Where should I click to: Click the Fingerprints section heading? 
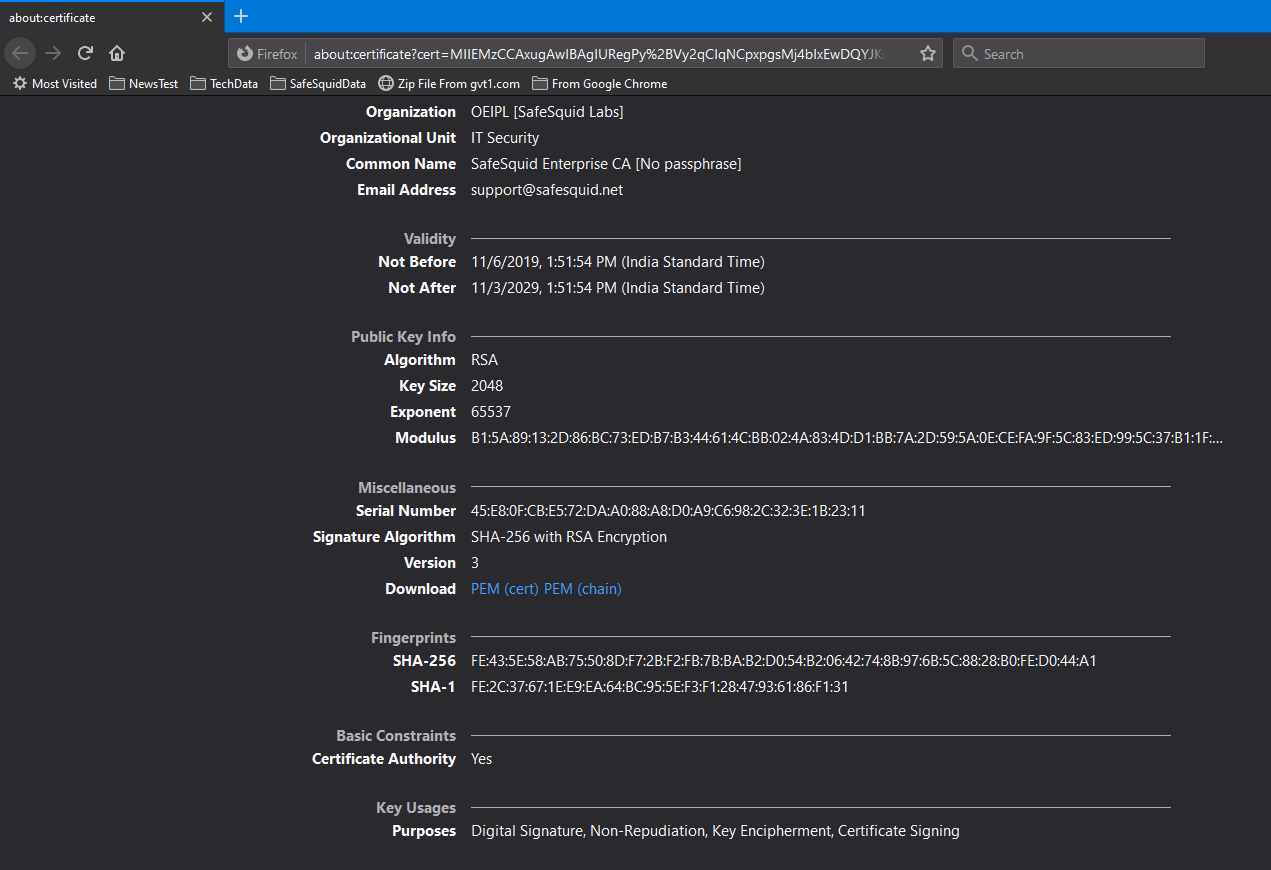click(414, 638)
